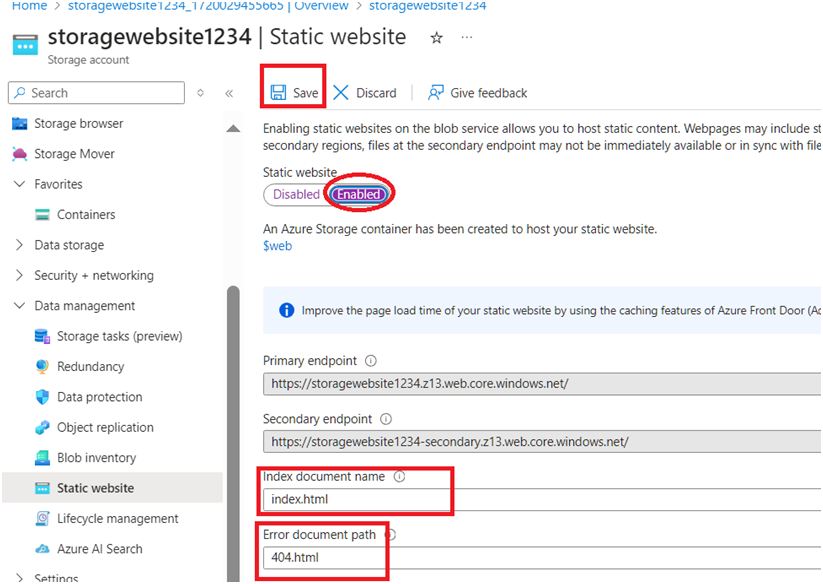This screenshot has height=584, width=823.
Task: Click the Save disk icon
Action: (278, 93)
